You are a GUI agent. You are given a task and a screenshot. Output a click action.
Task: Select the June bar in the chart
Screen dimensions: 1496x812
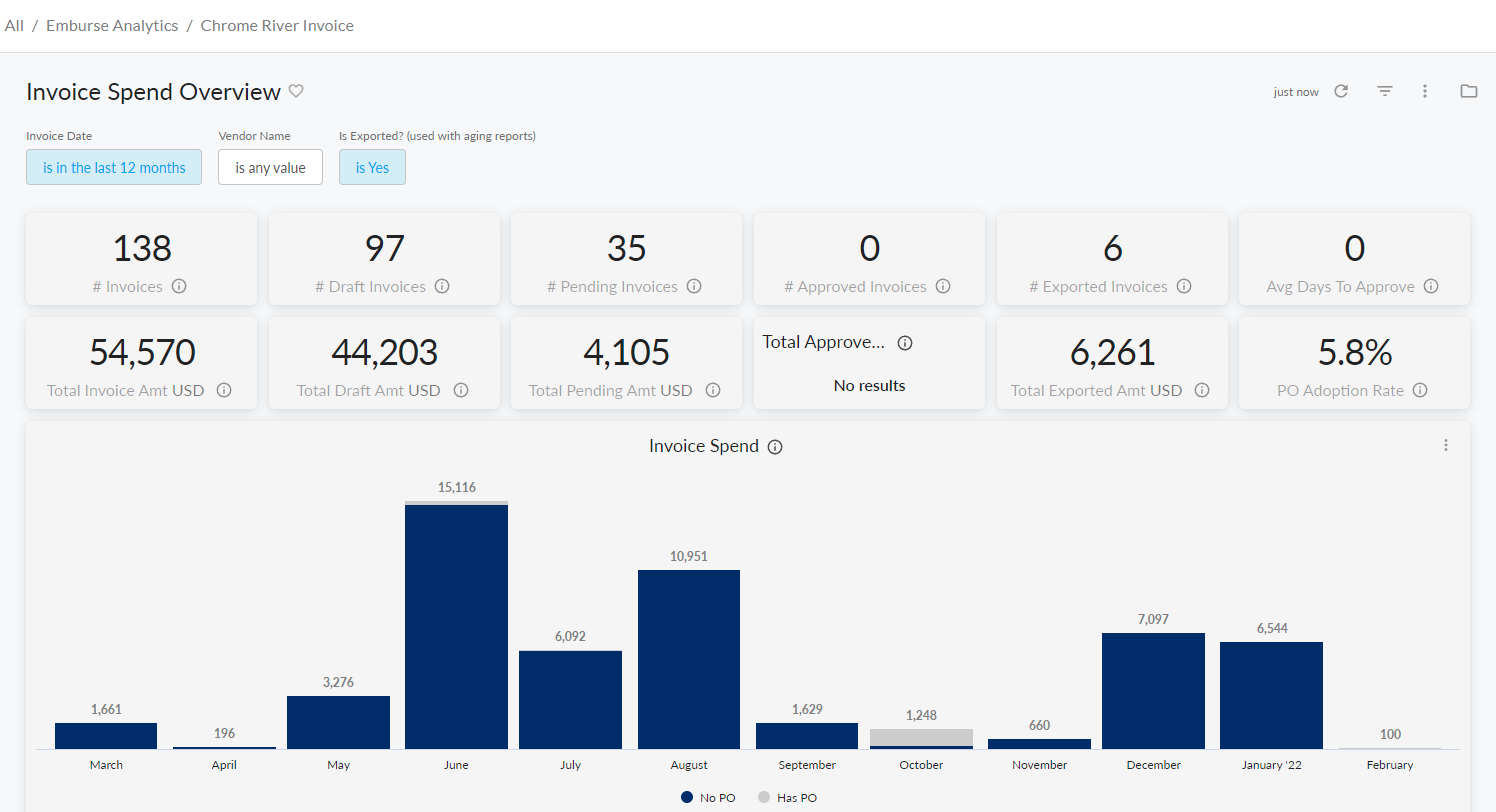pos(456,626)
